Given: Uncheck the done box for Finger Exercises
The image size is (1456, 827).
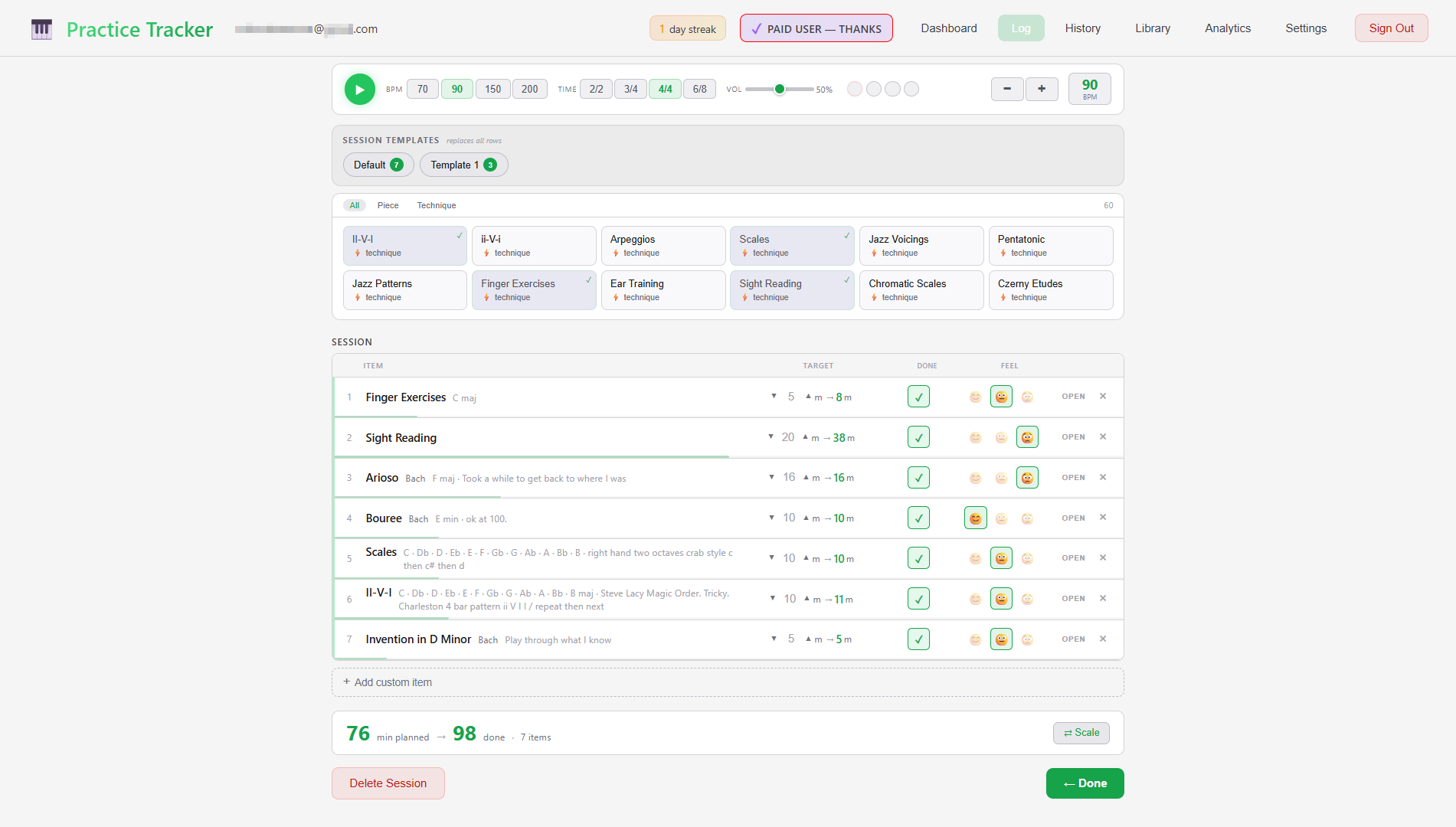Looking at the screenshot, I should pyautogui.click(x=918, y=397).
